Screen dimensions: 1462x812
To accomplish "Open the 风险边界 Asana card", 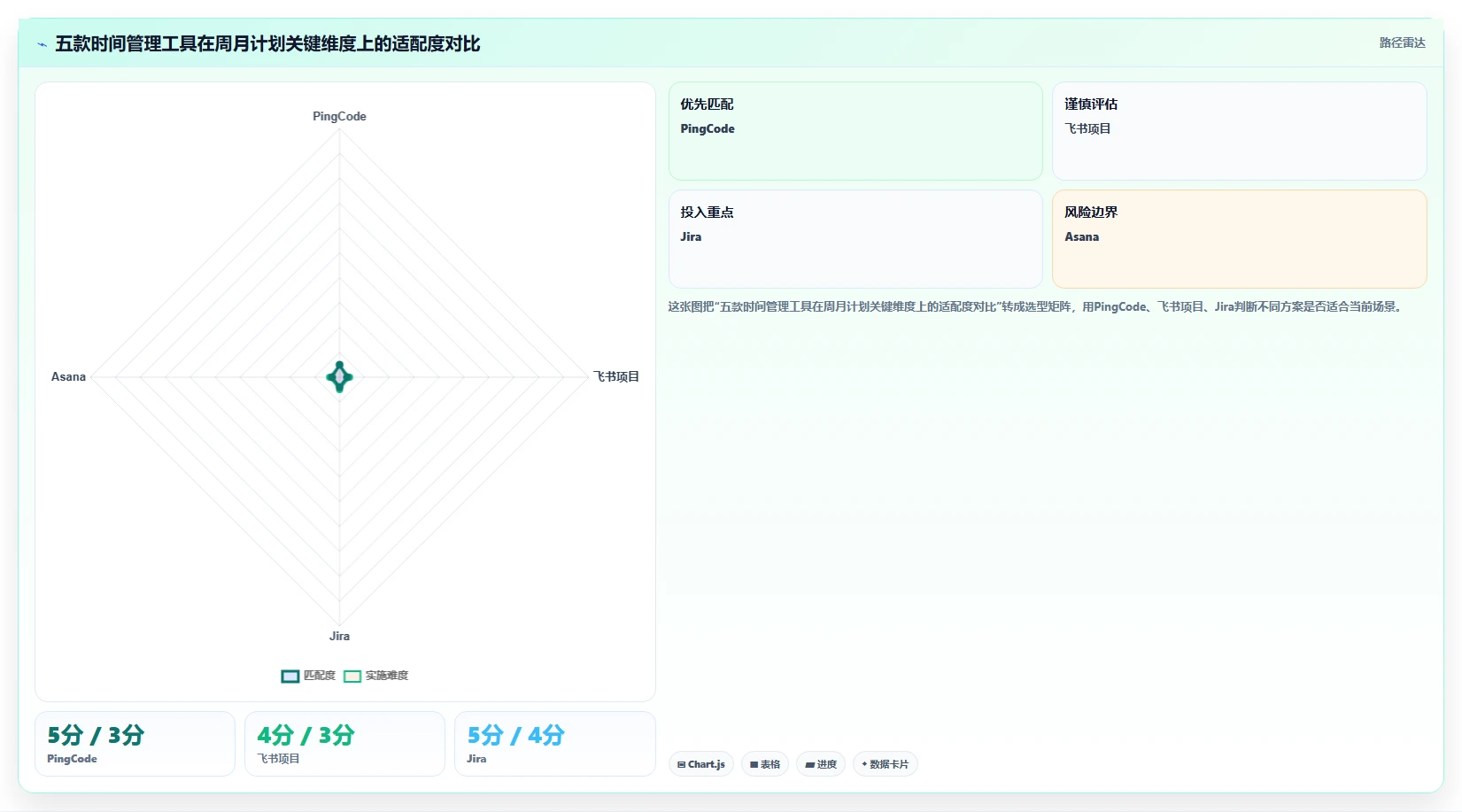I will pyautogui.click(x=1240, y=239).
